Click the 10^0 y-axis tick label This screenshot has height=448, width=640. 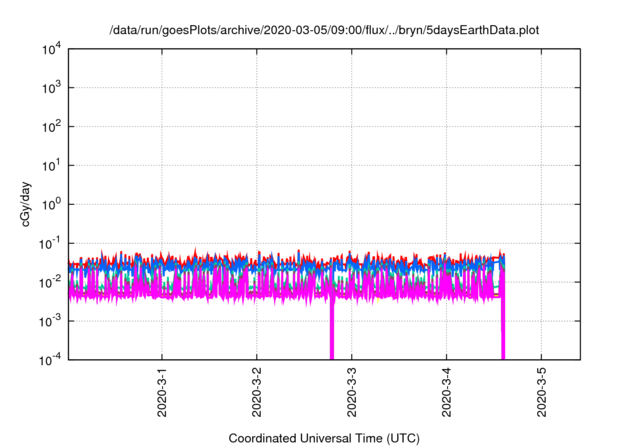pos(51,204)
